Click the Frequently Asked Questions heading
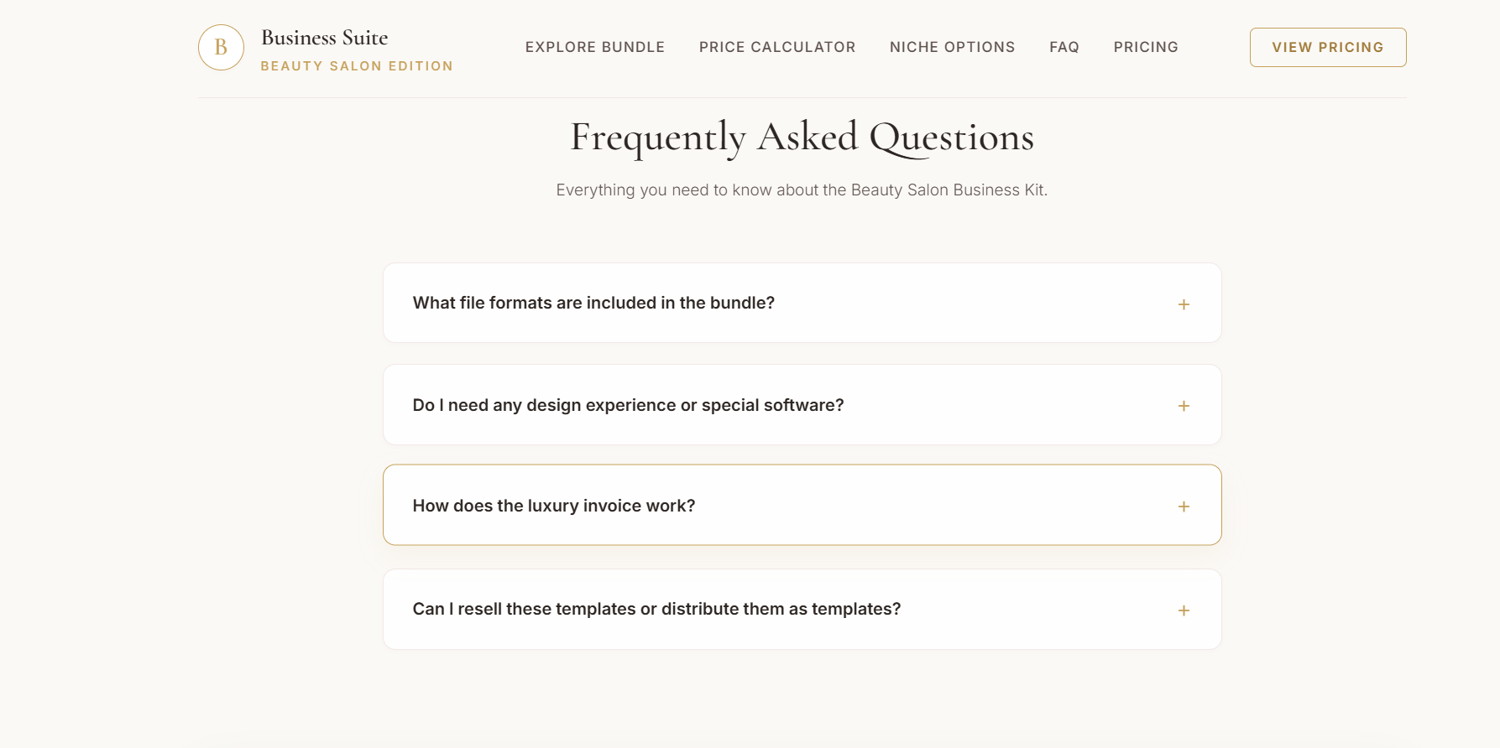The image size is (1500, 748). pos(802,137)
